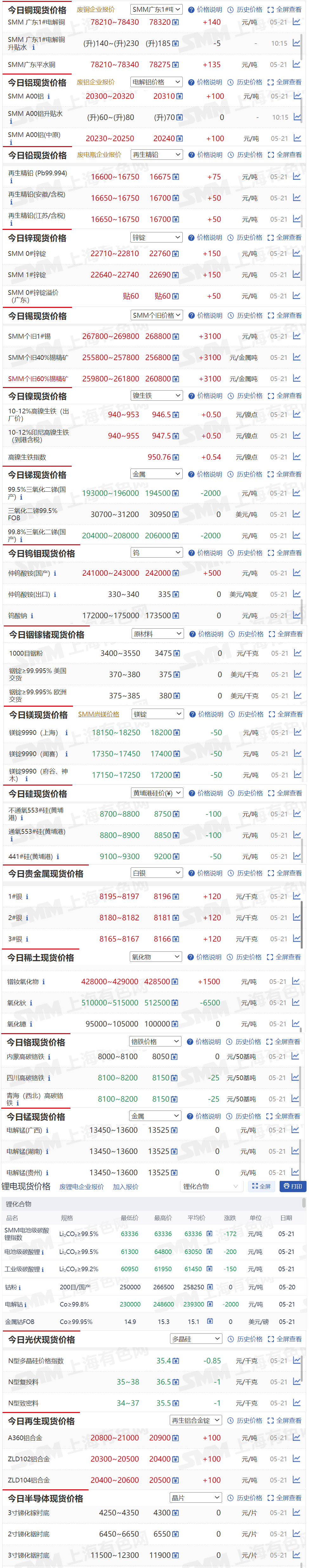Viewport: 309px width, 1568px height.
Task: Open 废电瓶企业报价 link
Action: (x=99, y=155)
